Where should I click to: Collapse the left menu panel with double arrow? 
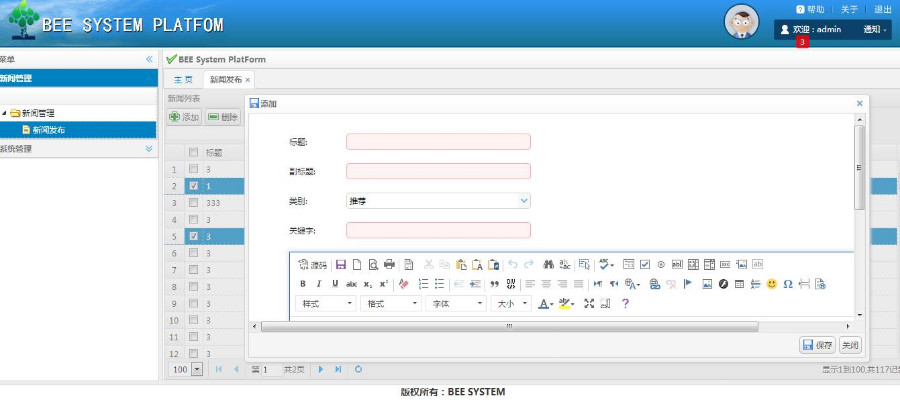(149, 59)
